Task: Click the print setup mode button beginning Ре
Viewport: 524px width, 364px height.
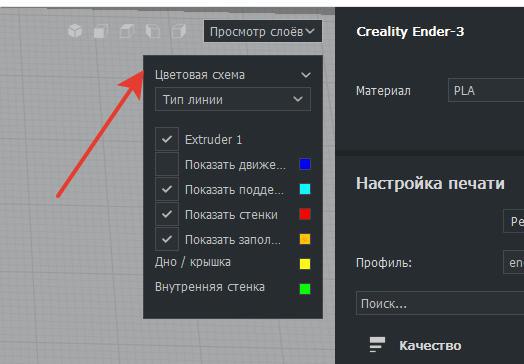Action: tap(514, 221)
